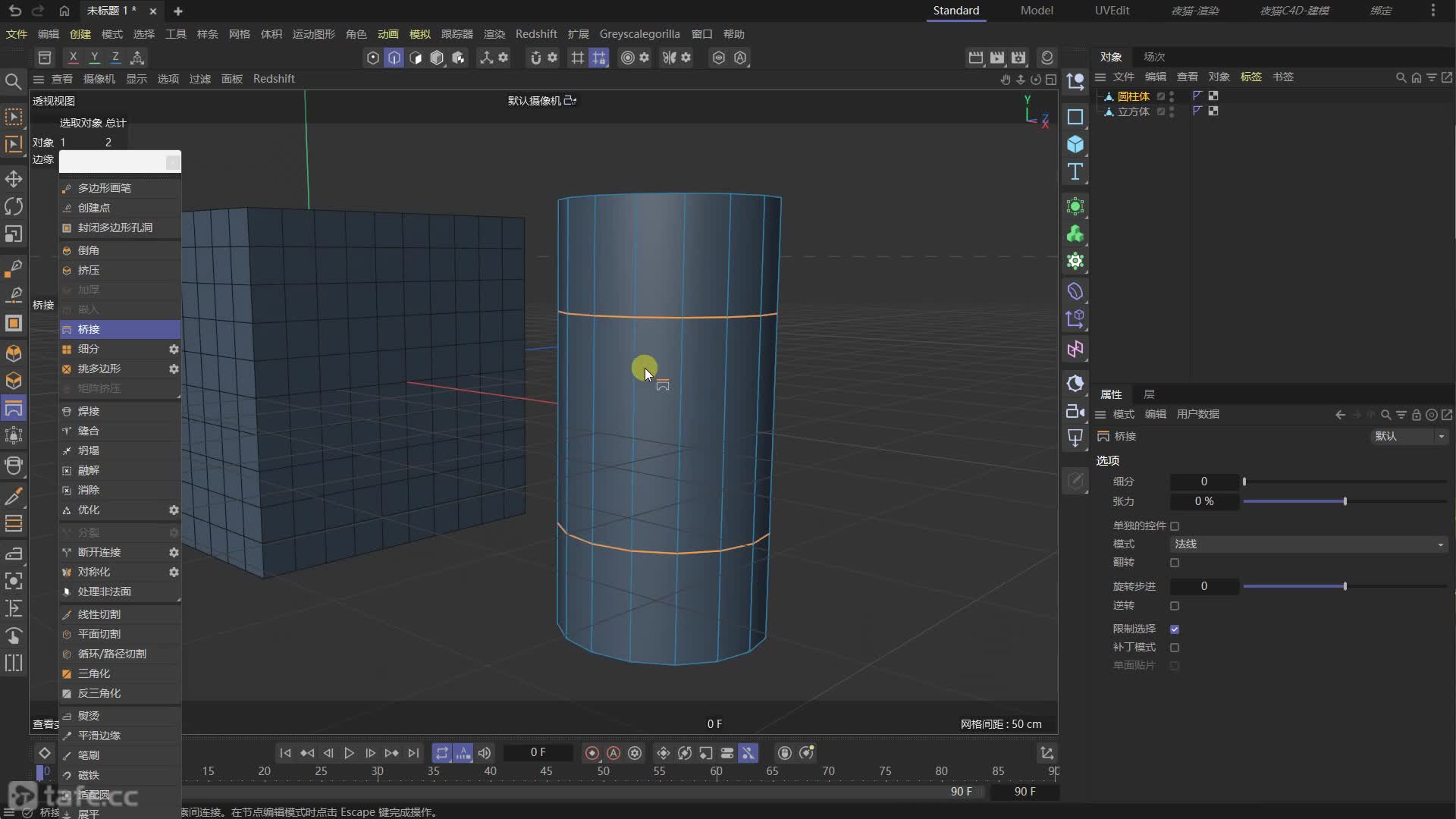Screen dimensions: 1456x819
Task: Choose Loop/Path Cut (循环/路径切割)
Action: (x=120, y=654)
